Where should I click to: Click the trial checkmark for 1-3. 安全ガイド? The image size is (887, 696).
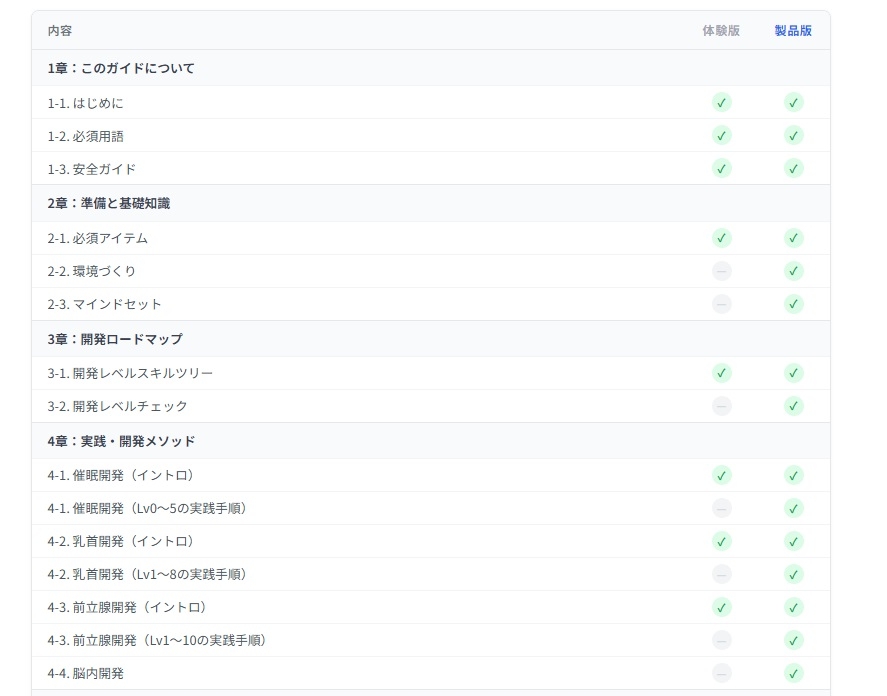pos(721,168)
